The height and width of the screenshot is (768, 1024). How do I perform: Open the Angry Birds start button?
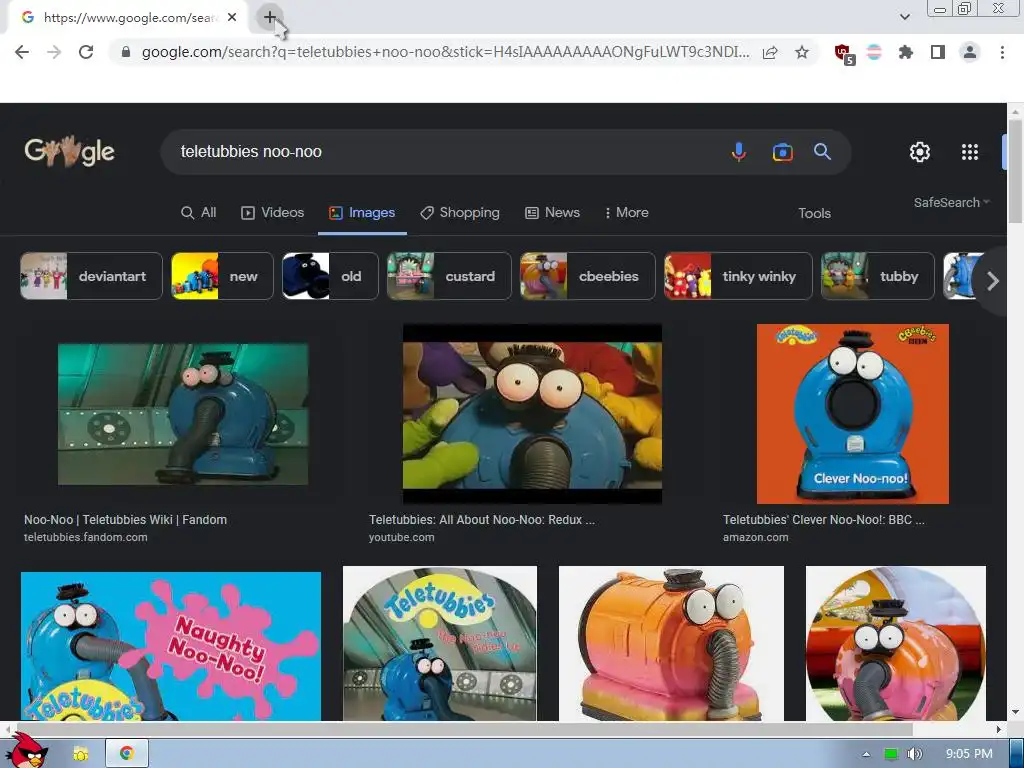click(x=26, y=751)
